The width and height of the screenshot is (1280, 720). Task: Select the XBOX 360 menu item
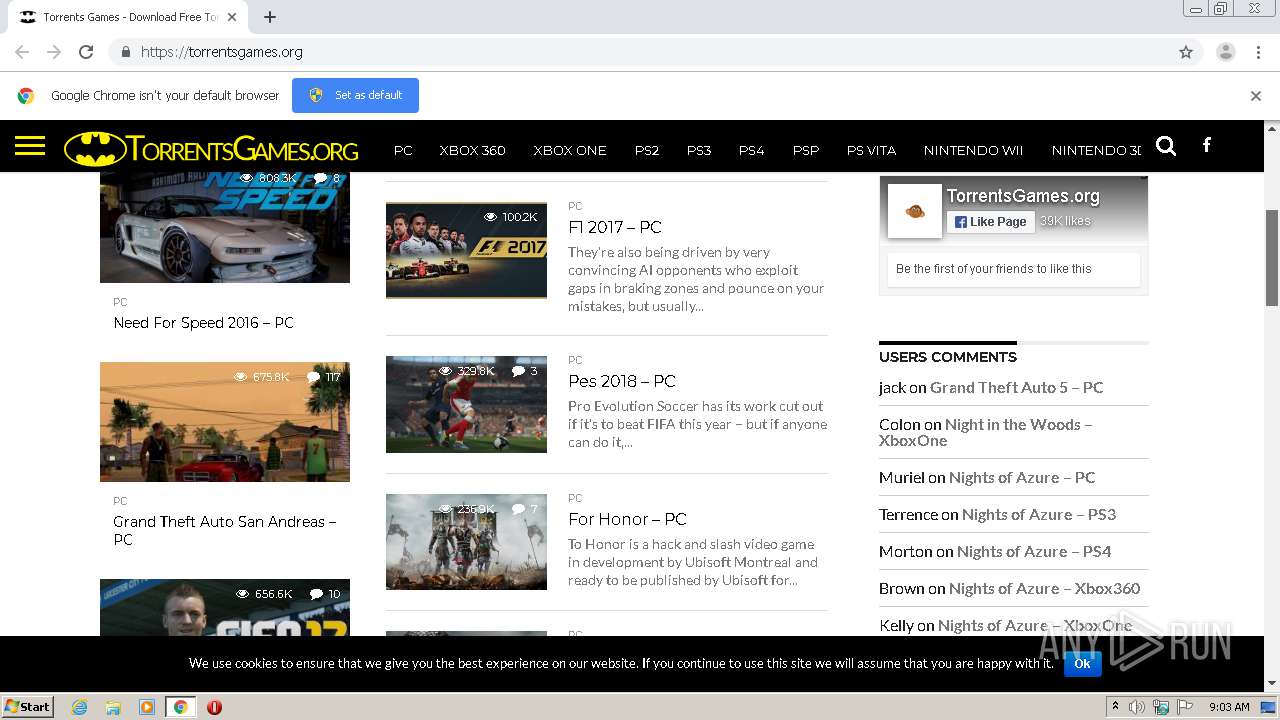point(472,150)
